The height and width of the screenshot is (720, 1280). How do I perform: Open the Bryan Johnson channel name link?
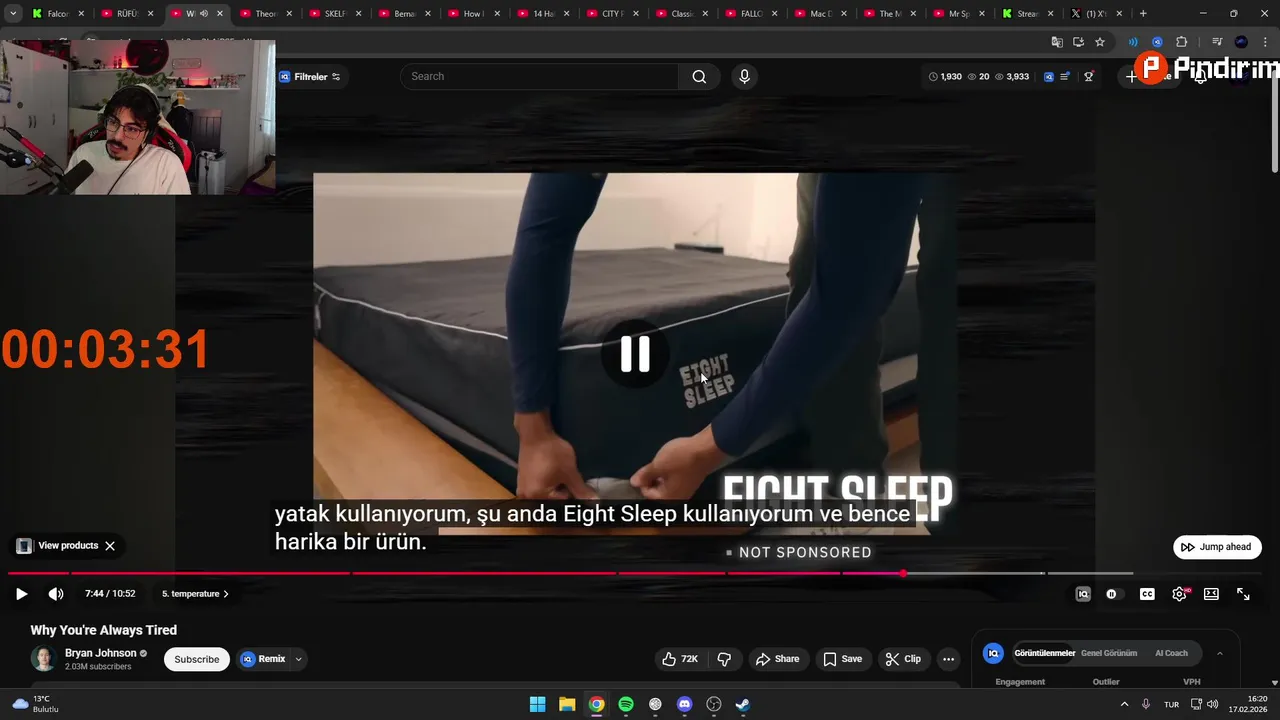[x=100, y=653]
